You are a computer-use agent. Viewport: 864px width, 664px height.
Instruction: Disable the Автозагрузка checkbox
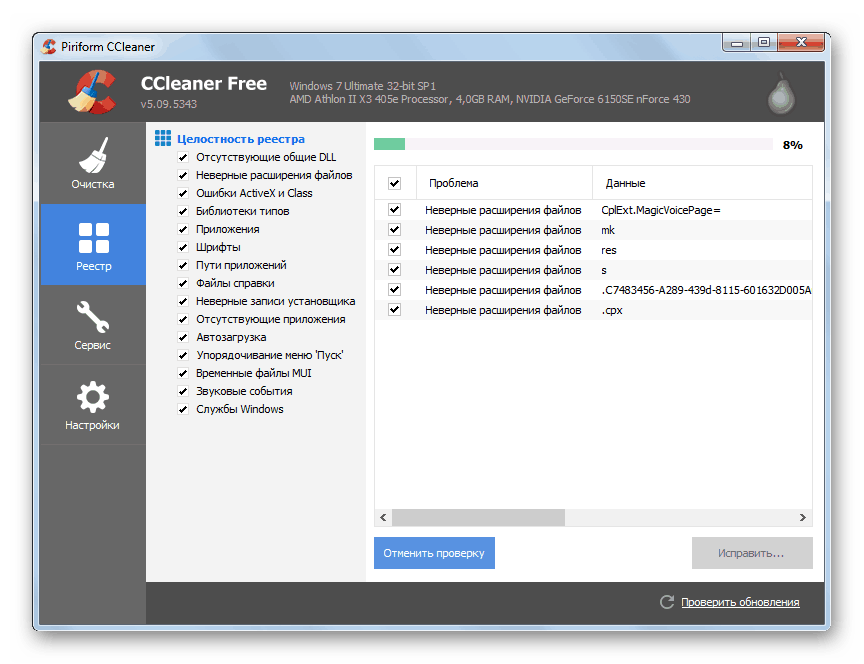click(183, 337)
